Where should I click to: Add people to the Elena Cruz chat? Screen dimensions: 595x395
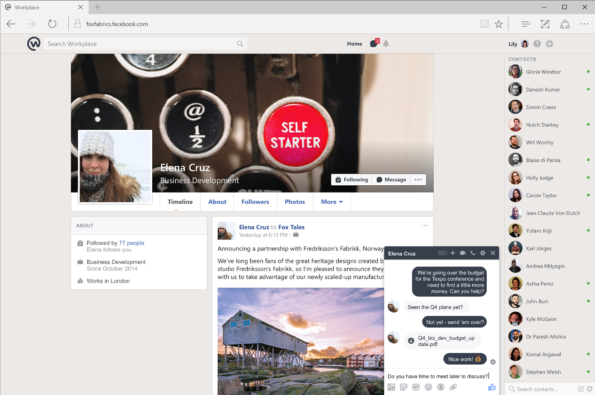452,253
